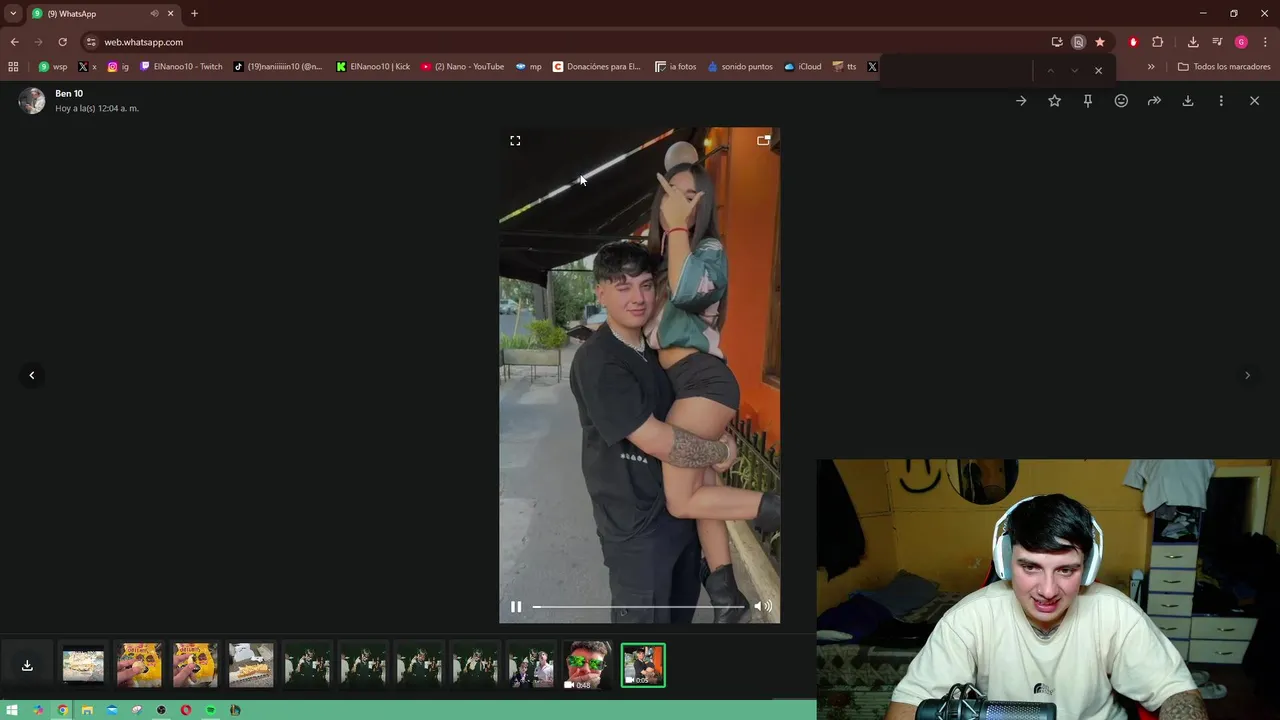1280x720 pixels.
Task: Show the next media item
Action: click(x=1247, y=375)
